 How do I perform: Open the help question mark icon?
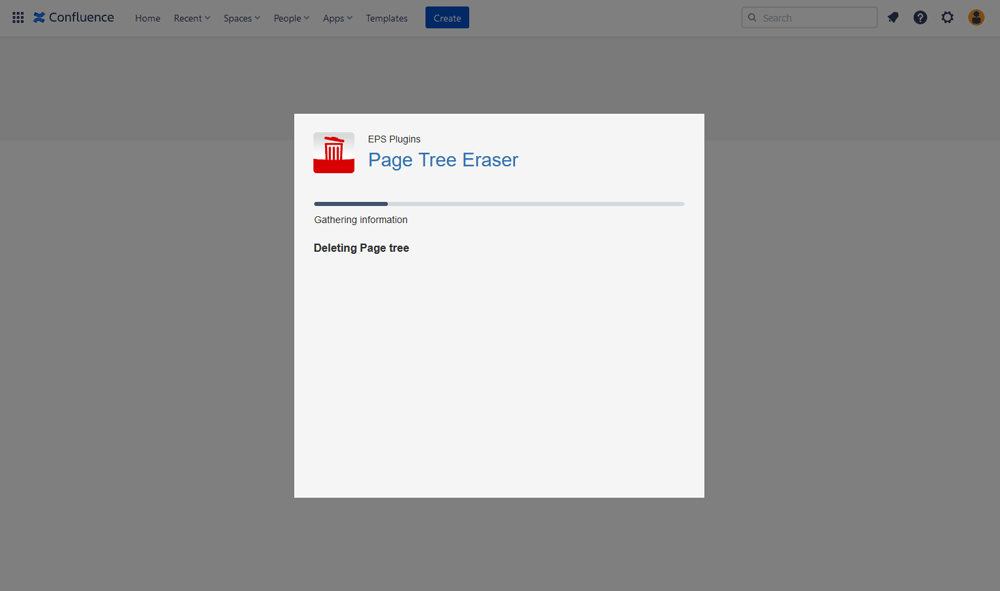[x=920, y=18]
